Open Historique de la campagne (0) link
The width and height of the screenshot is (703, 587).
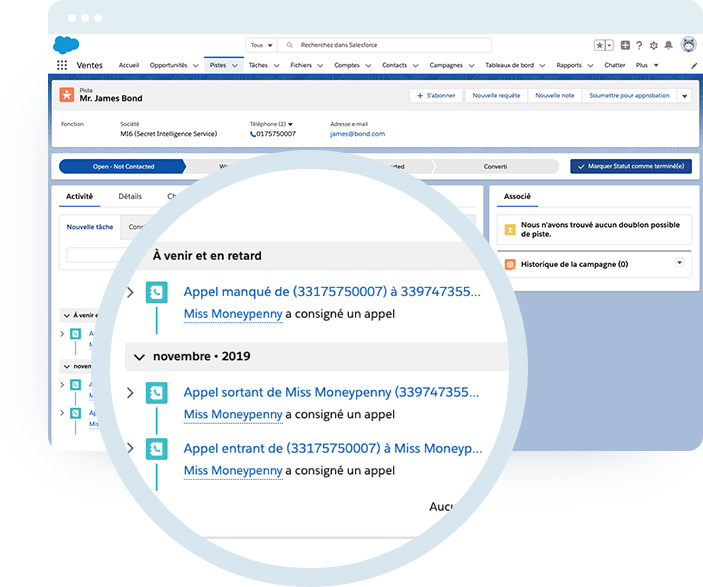574,265
